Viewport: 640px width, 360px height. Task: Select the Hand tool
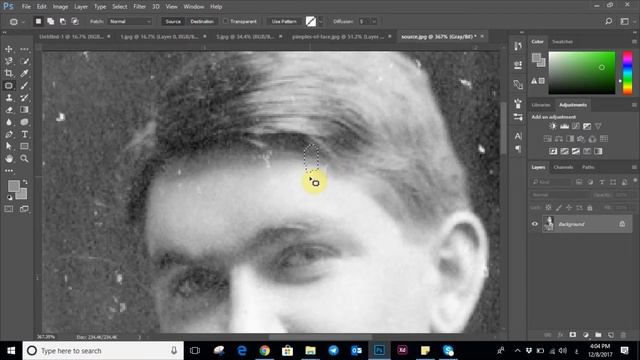click(x=9, y=158)
